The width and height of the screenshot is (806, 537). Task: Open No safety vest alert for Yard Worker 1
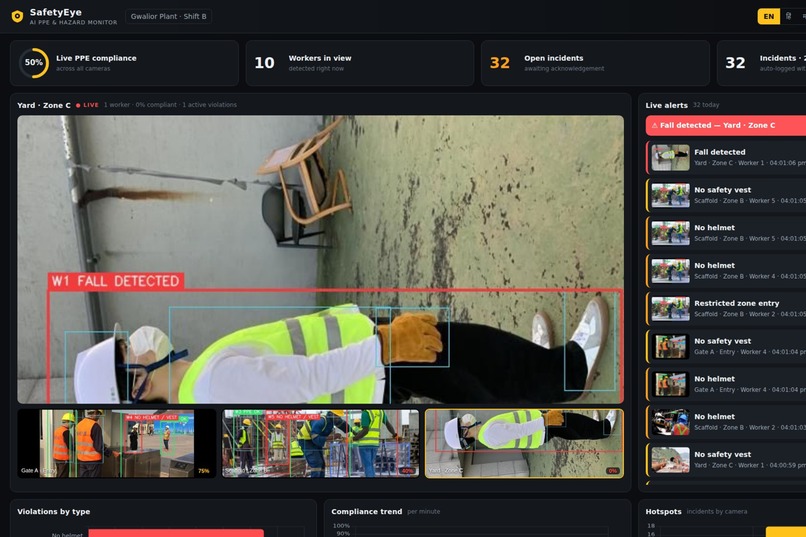click(726, 459)
